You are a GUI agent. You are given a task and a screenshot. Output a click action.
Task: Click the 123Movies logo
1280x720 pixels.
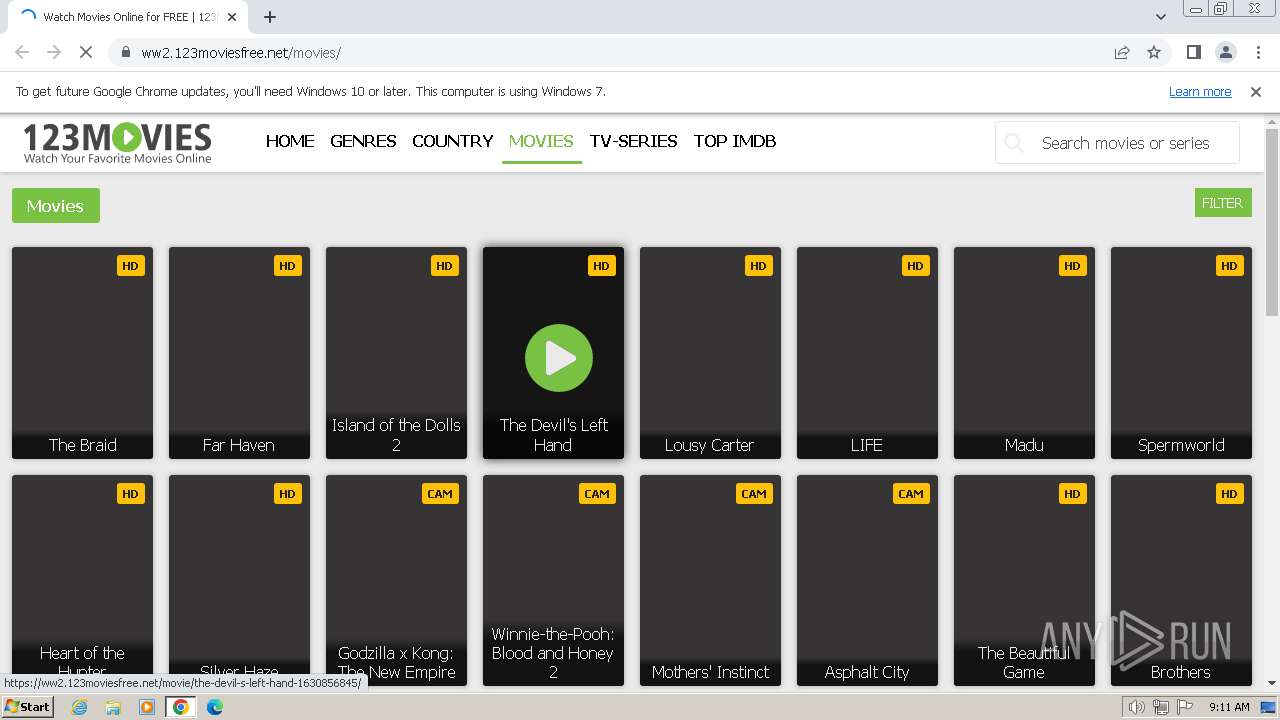(x=117, y=142)
